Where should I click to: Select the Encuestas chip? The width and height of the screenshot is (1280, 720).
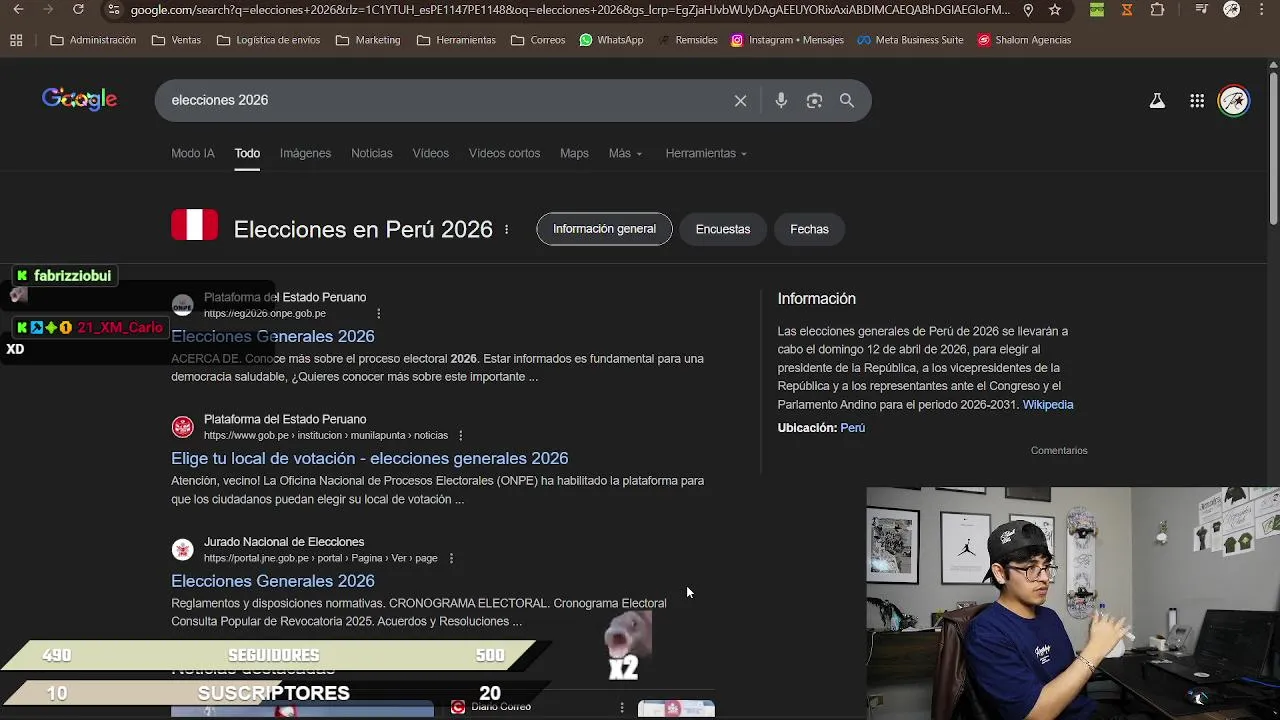723,229
